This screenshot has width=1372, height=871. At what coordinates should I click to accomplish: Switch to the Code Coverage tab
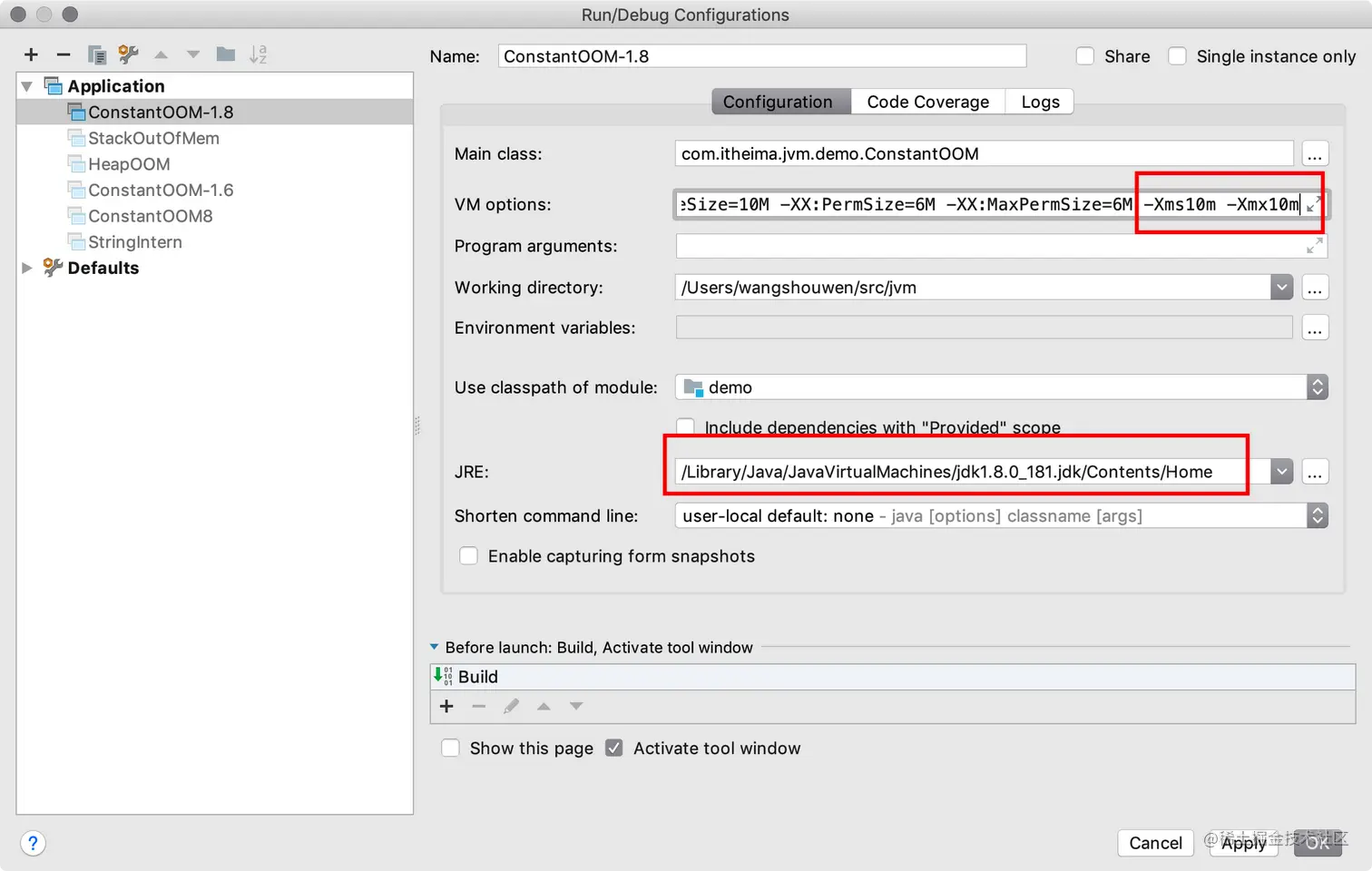928,102
